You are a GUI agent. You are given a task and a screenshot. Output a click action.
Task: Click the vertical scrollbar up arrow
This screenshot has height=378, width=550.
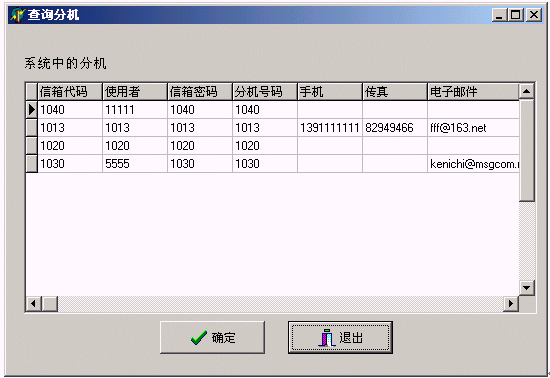526,92
